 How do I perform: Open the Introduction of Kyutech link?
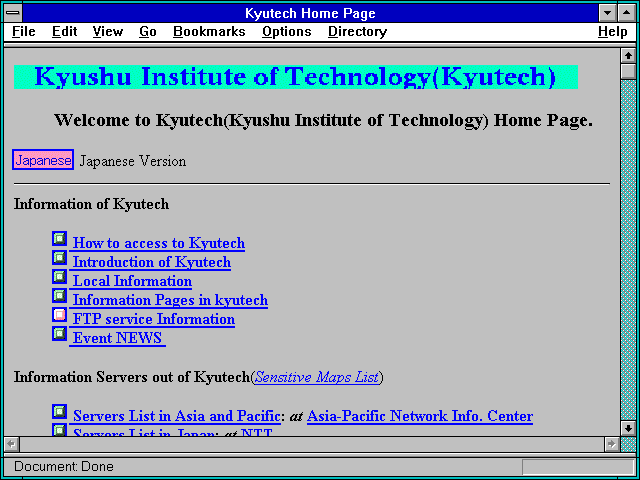152,262
